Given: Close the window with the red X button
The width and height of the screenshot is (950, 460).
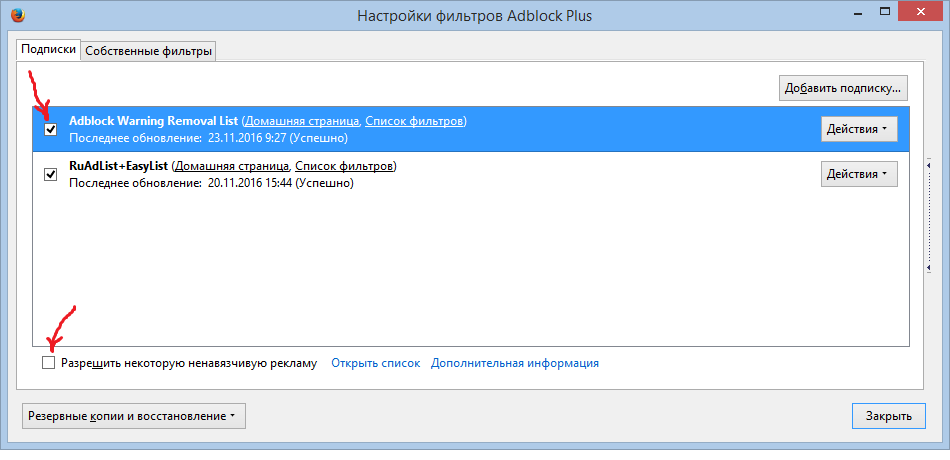Looking at the screenshot, I should coord(919,12).
